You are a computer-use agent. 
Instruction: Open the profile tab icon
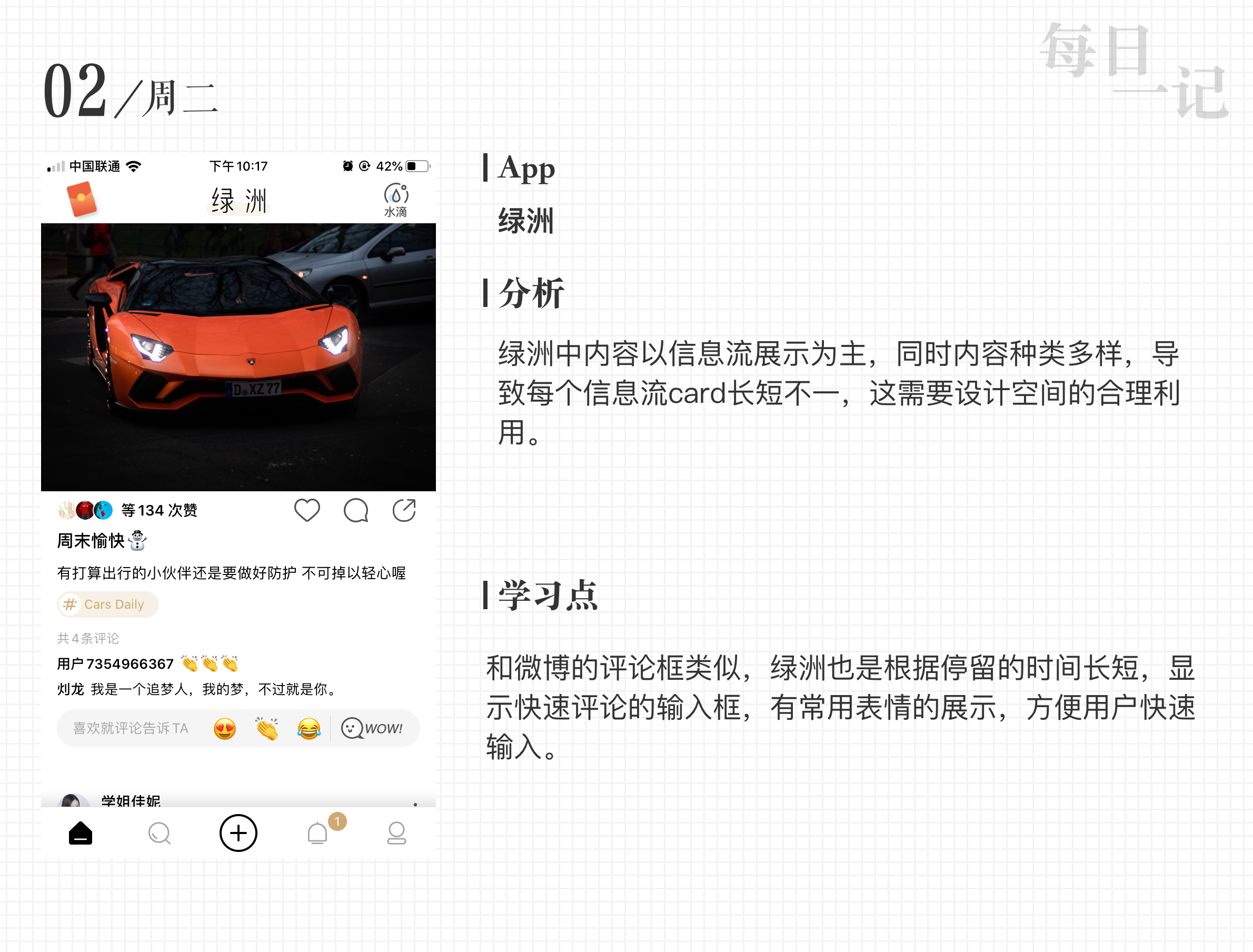[396, 833]
